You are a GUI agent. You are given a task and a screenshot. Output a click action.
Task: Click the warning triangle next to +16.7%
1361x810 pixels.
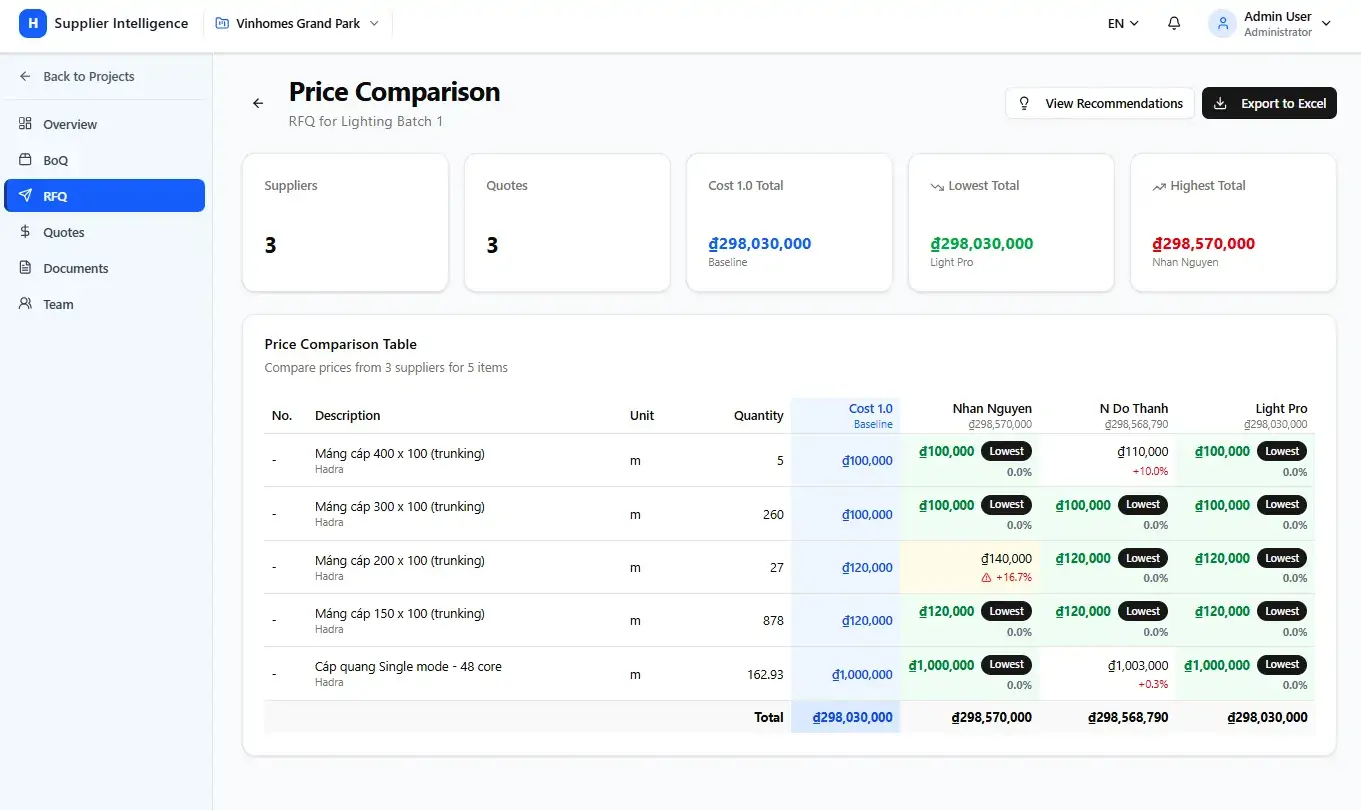[986, 577]
